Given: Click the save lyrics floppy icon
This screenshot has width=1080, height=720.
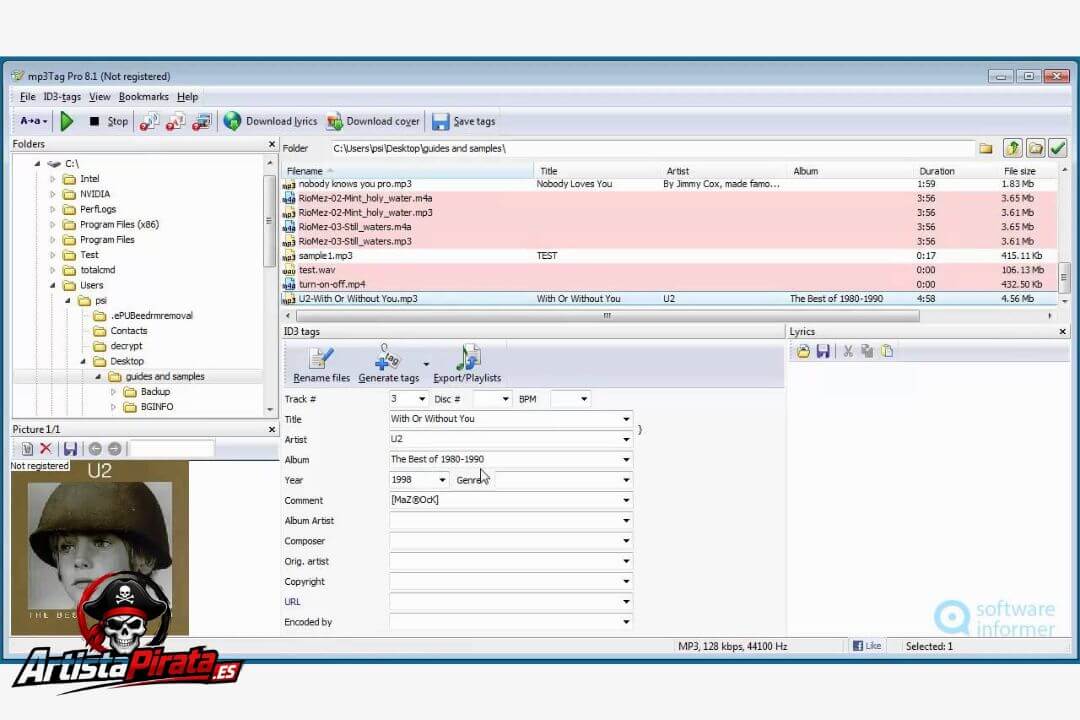Looking at the screenshot, I should point(823,351).
